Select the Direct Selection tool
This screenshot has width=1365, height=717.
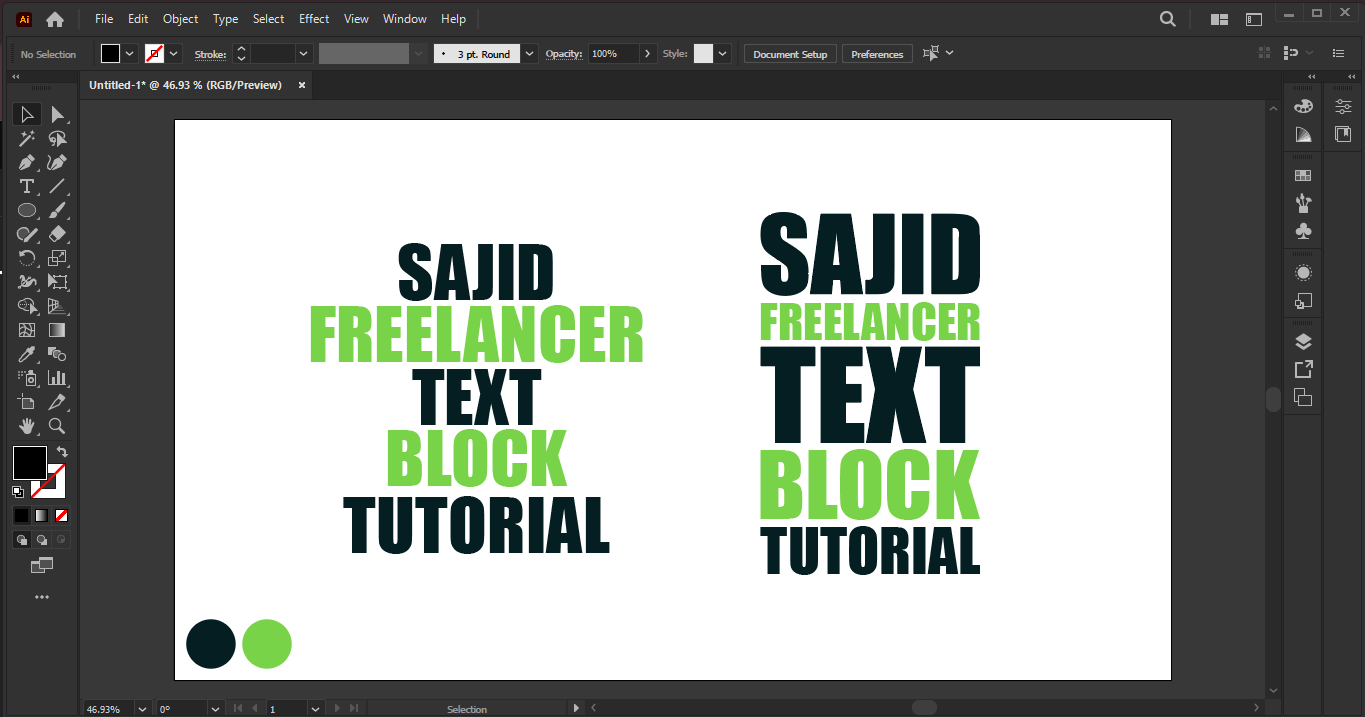tap(57, 114)
